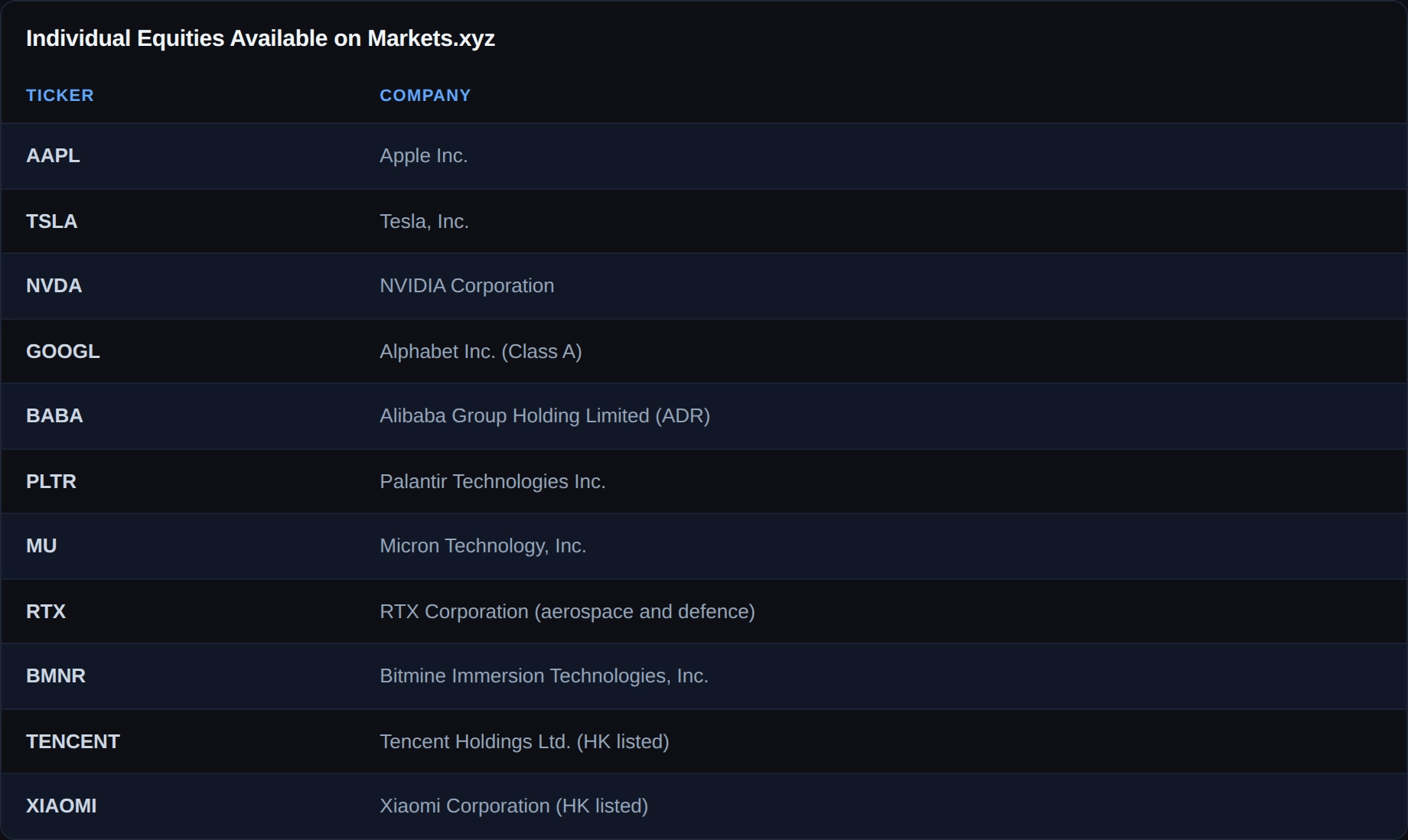The image size is (1408, 840).
Task: Click Alibaba Group Holding Limited (ADR)
Action: 545,415
